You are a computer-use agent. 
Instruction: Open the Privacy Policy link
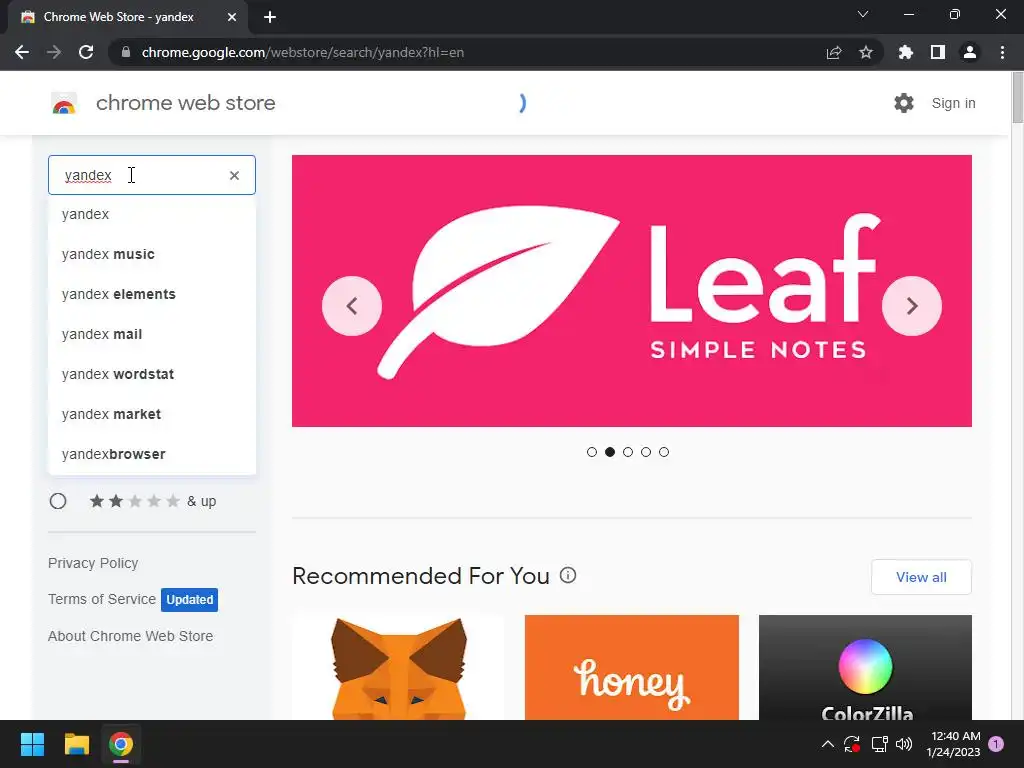click(x=93, y=563)
